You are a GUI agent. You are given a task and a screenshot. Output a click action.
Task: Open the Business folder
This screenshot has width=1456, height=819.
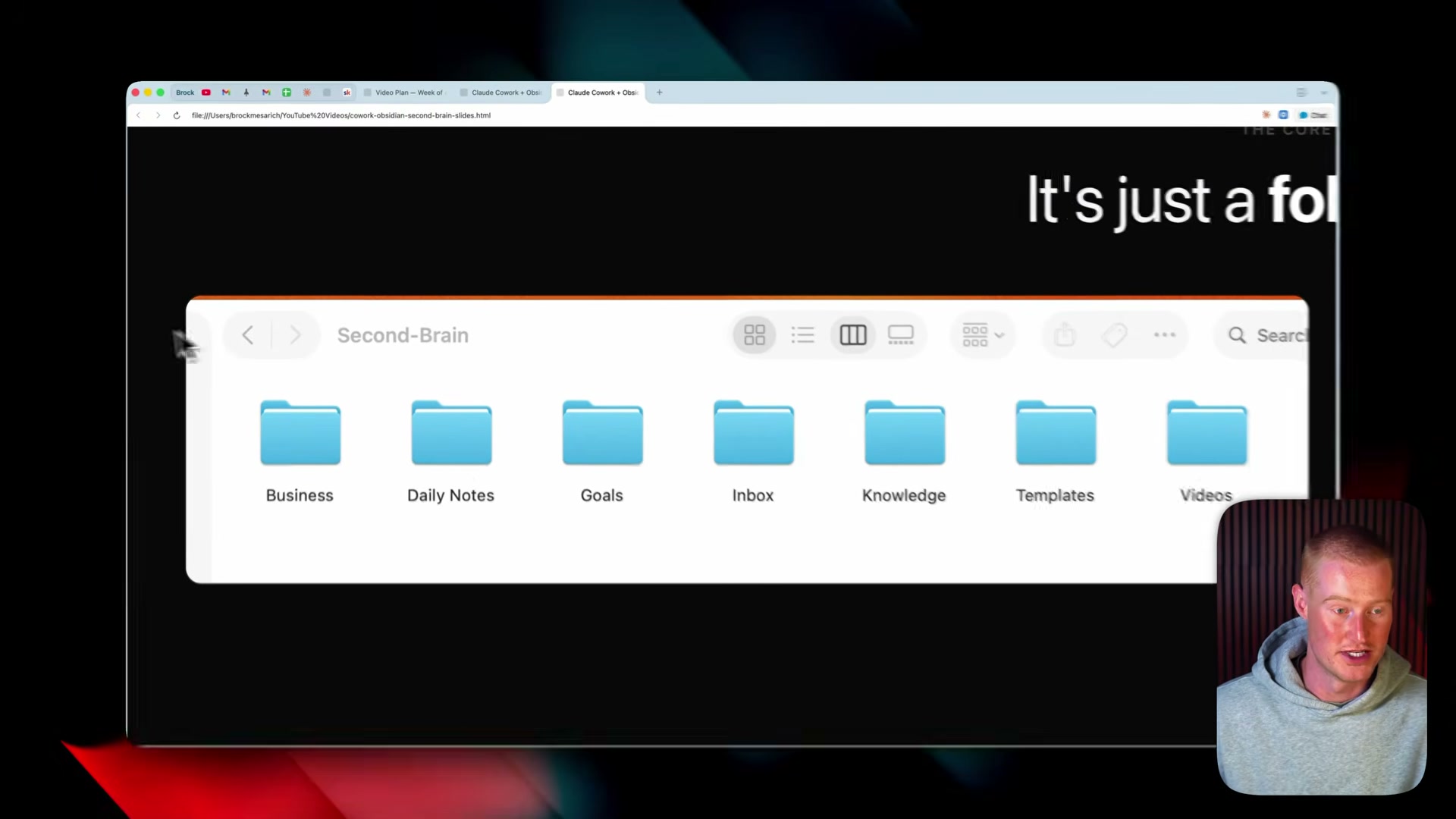[300, 434]
